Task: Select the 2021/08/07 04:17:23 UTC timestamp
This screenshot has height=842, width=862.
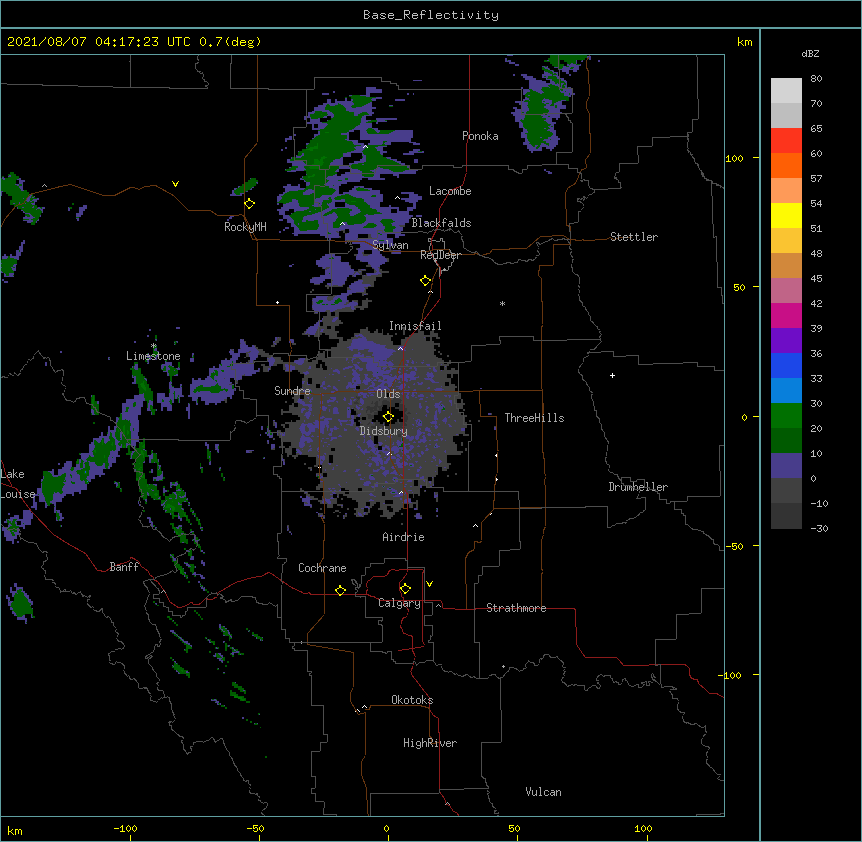Action: click(x=99, y=42)
